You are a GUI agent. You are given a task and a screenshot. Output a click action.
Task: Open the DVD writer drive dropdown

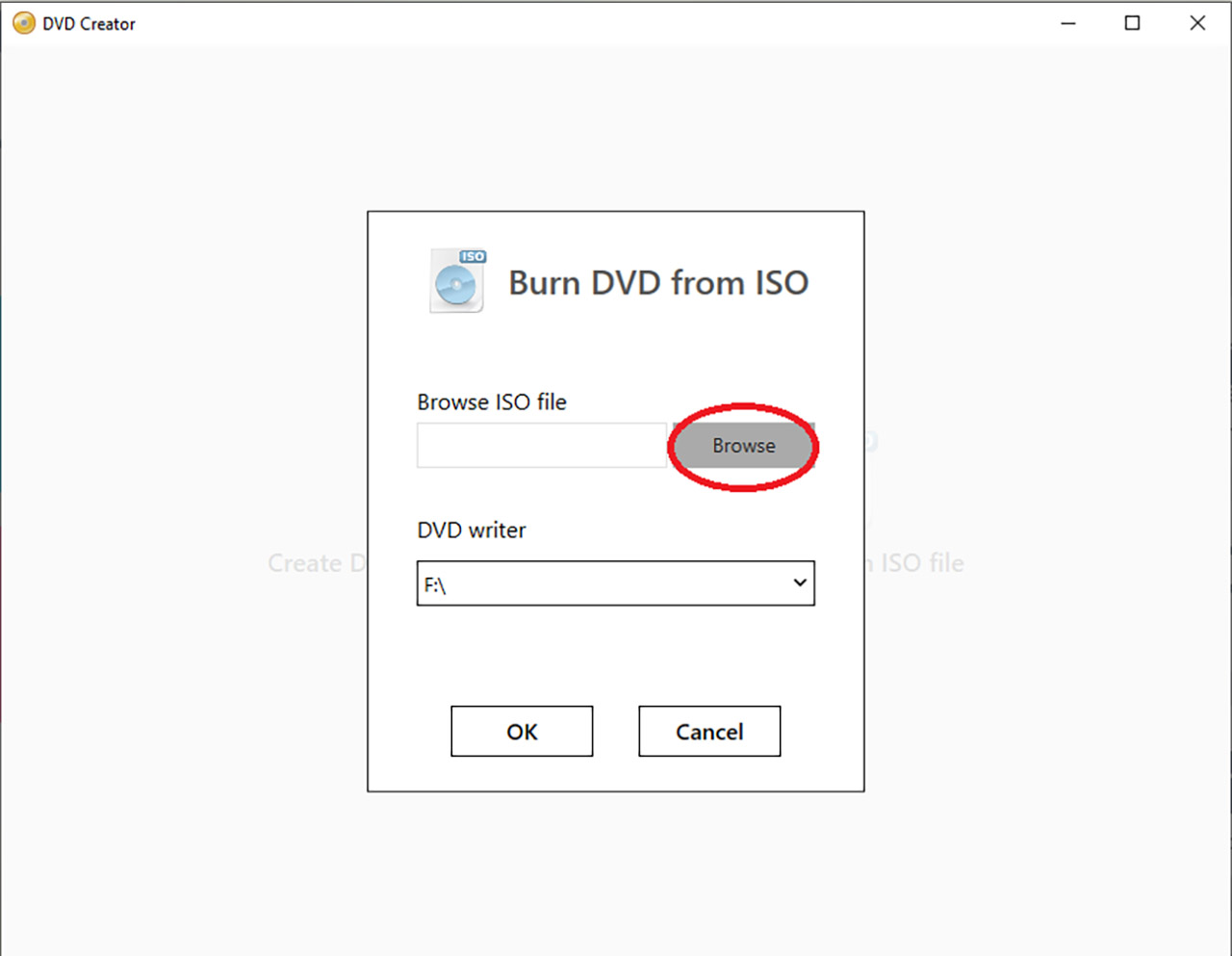point(616,583)
